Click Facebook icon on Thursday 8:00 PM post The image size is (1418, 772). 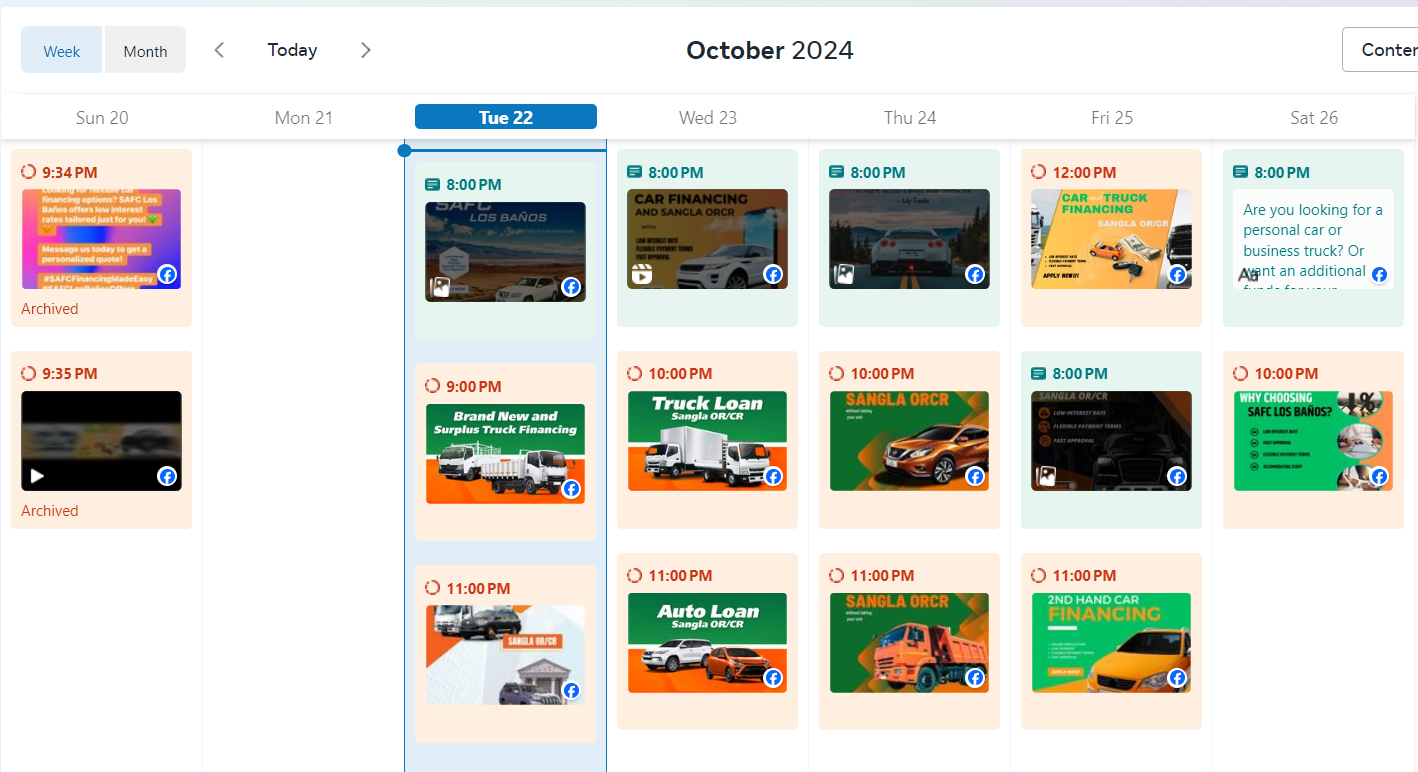975,274
